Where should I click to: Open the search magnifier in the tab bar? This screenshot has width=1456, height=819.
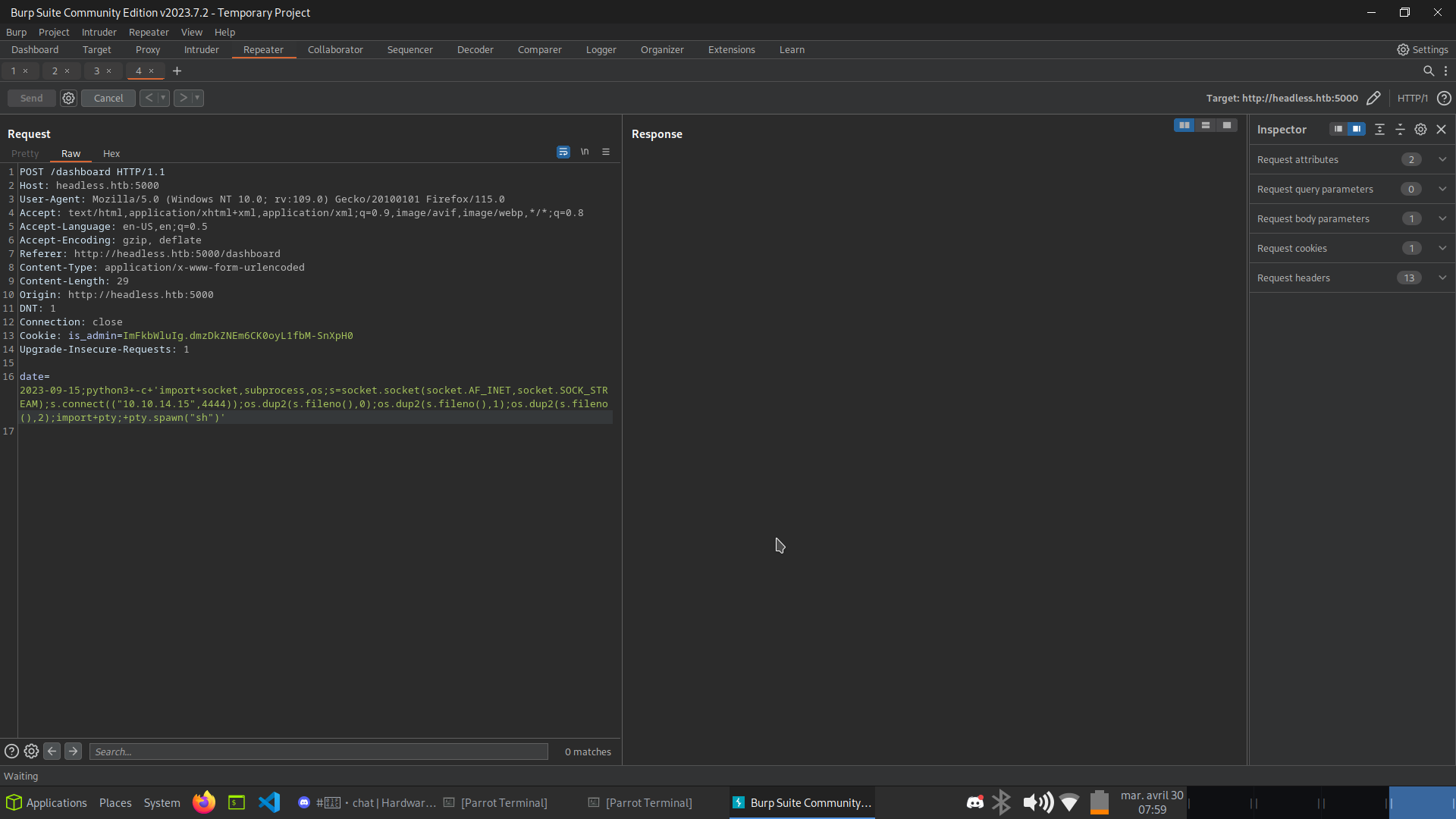click(1429, 71)
